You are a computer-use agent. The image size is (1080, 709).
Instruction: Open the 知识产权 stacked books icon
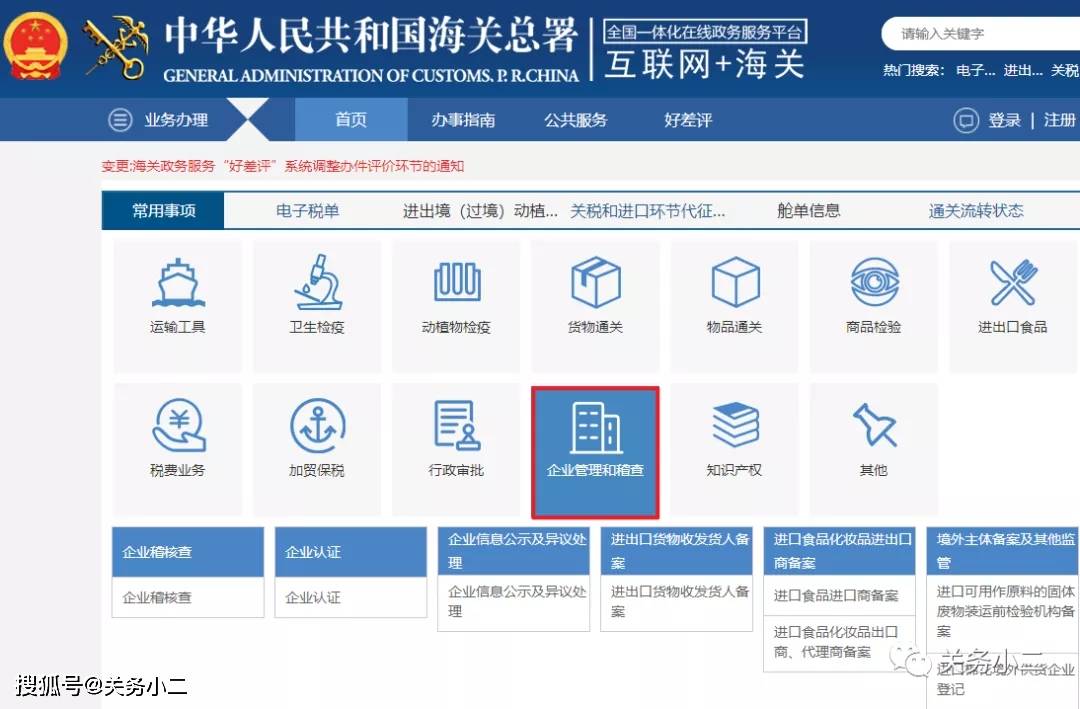tap(735, 424)
